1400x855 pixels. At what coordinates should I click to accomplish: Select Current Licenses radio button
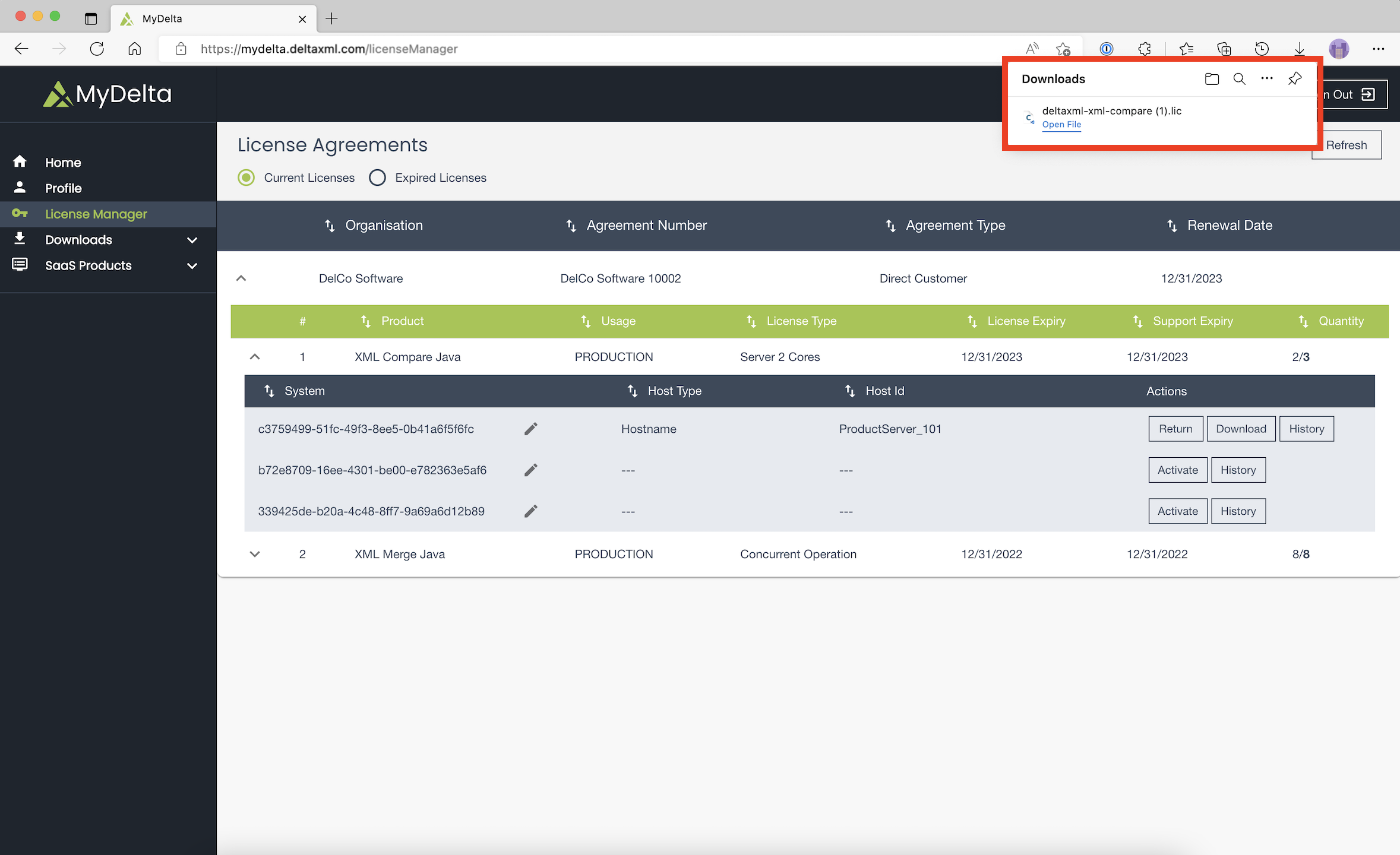(246, 178)
